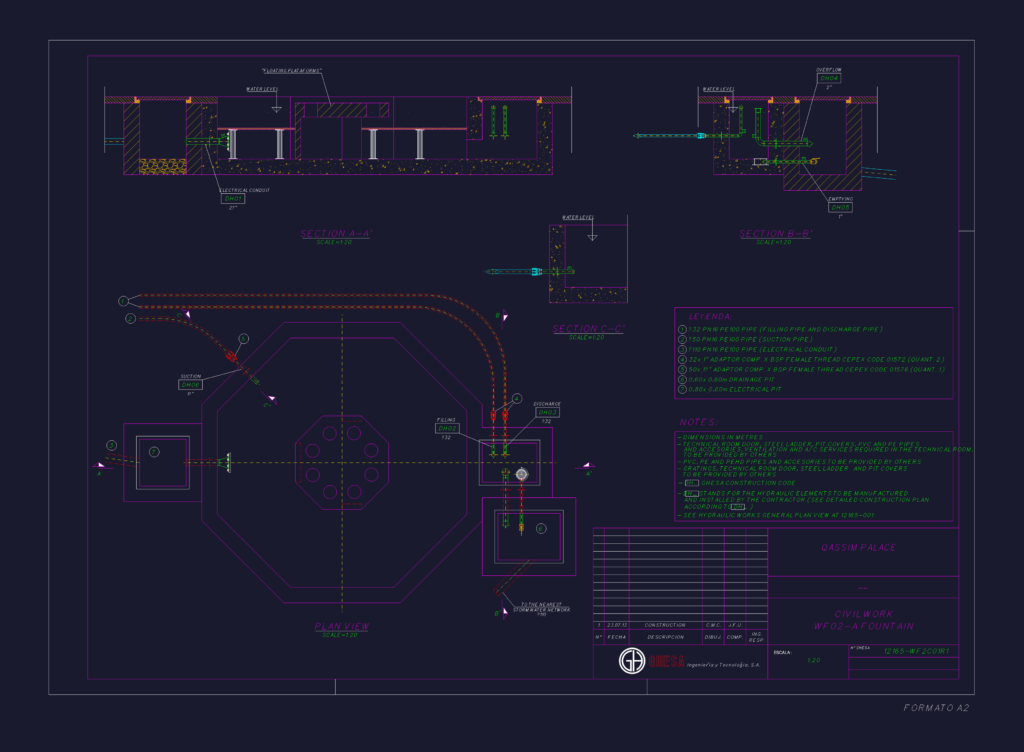Select the DH04 overflow tag
Image resolution: width=1024 pixels, height=752 pixels.
(829, 78)
